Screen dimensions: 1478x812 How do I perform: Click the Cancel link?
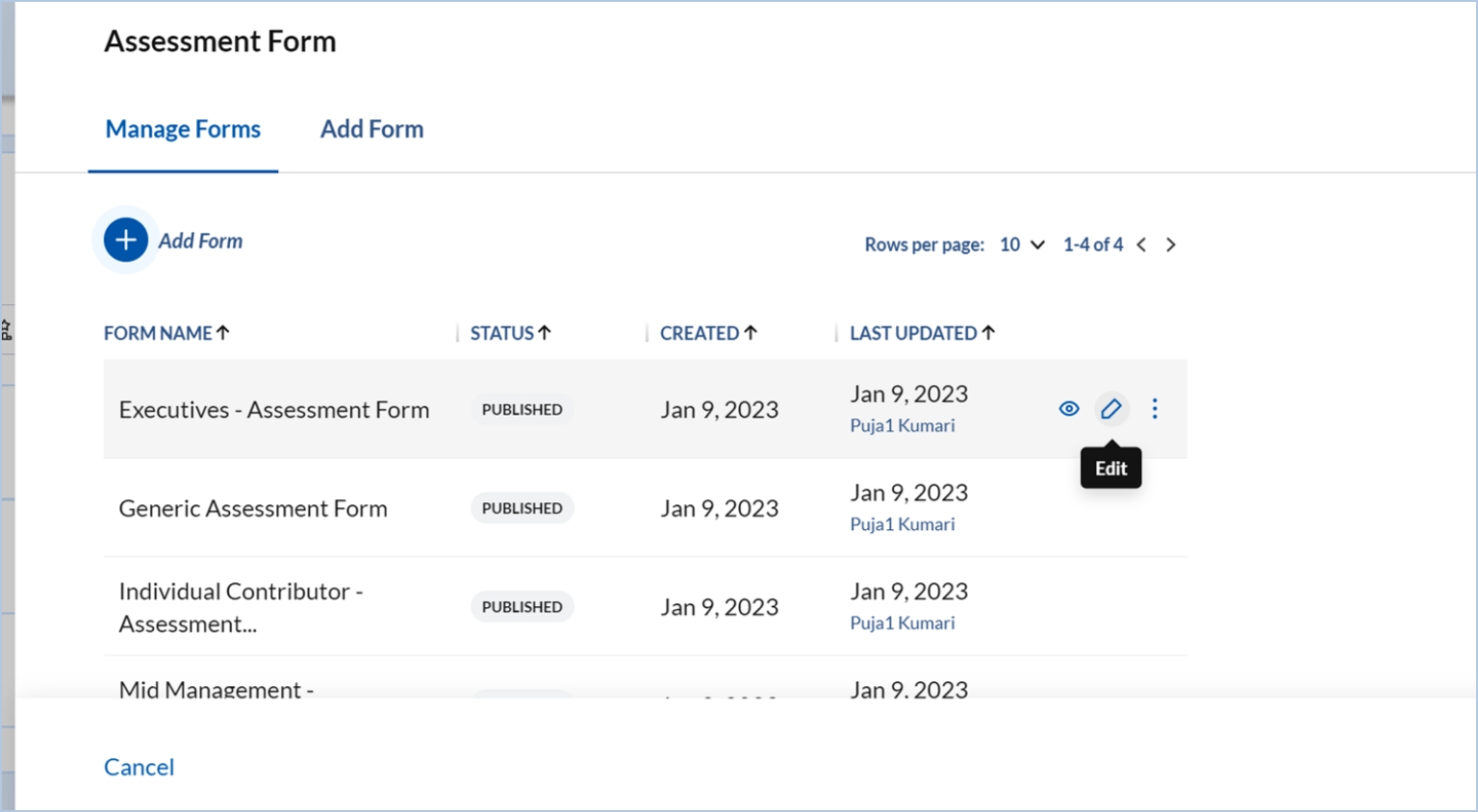click(139, 767)
